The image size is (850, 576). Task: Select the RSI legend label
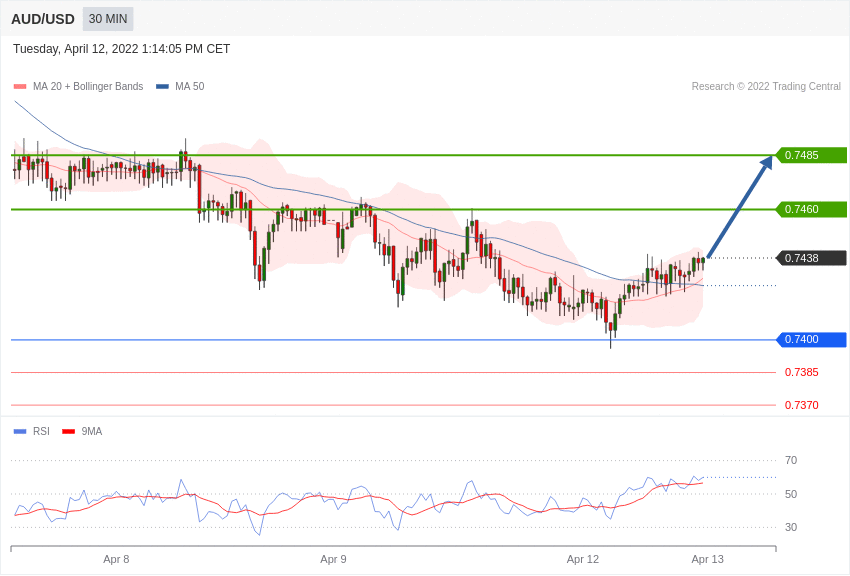pos(41,431)
